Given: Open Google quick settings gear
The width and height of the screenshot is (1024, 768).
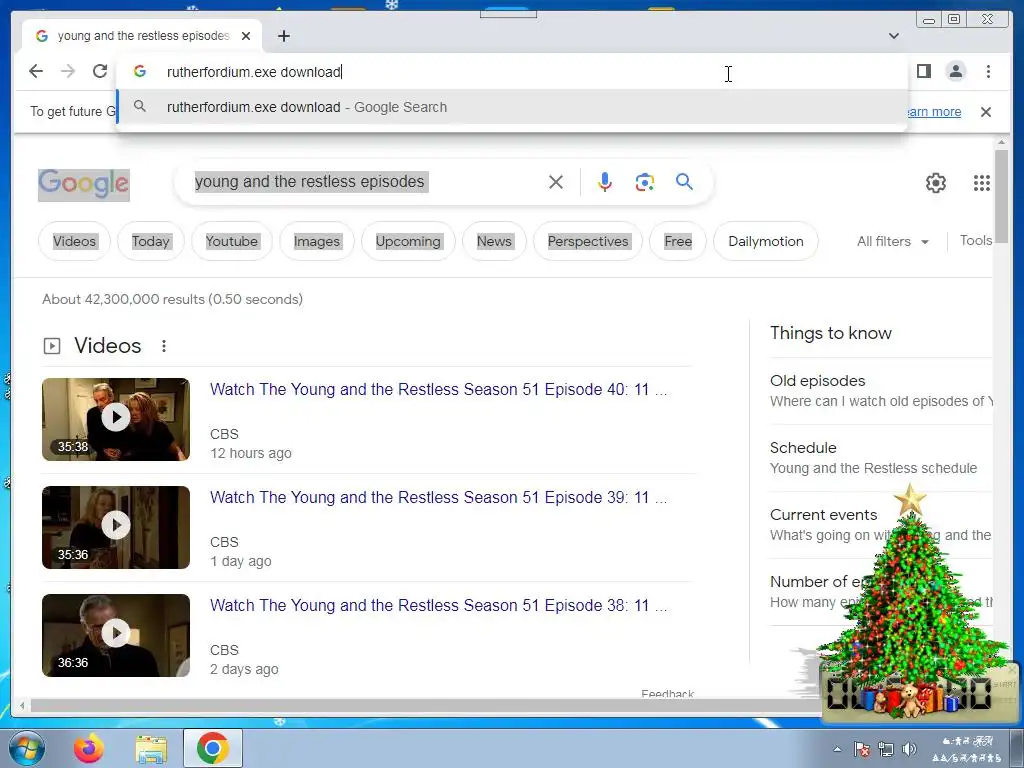Looking at the screenshot, I should [935, 183].
